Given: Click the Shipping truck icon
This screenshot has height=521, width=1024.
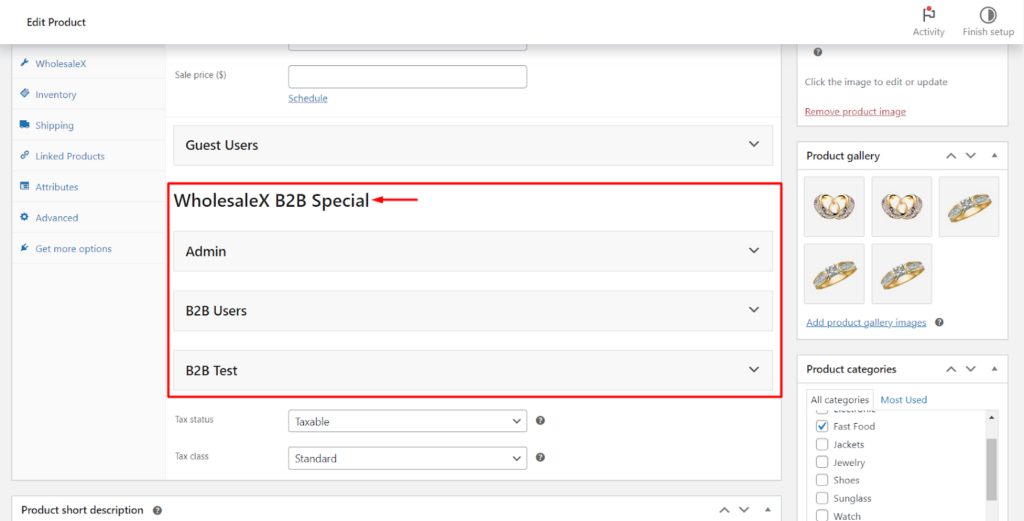Looking at the screenshot, I should [25, 124].
